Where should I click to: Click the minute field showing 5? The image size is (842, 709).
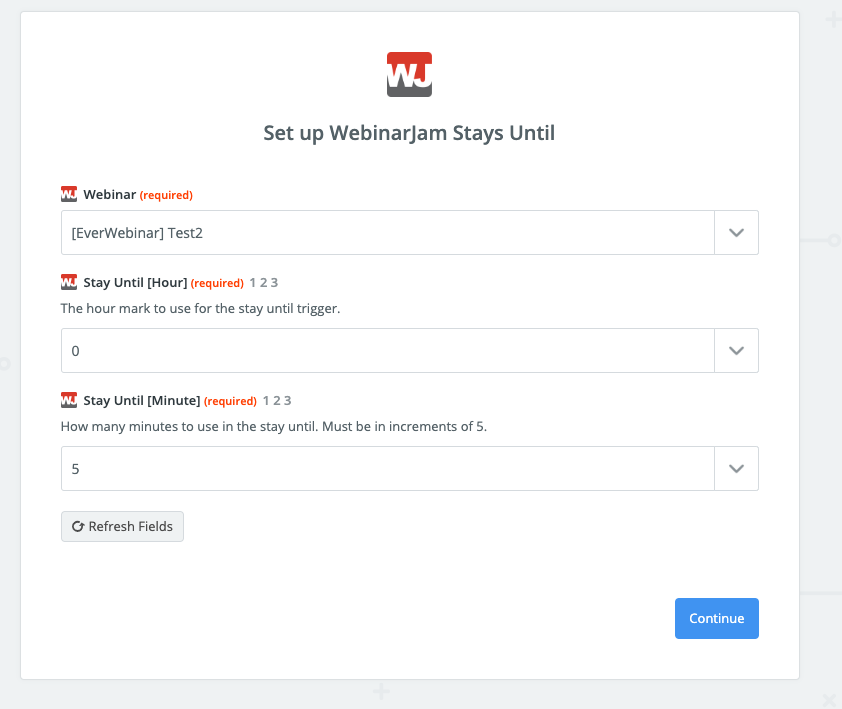tap(388, 468)
